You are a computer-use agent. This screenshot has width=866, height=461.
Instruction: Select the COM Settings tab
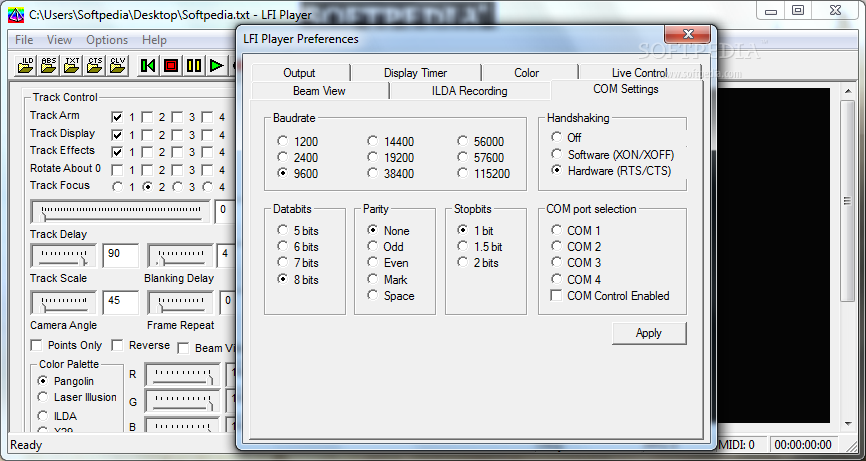click(626, 89)
